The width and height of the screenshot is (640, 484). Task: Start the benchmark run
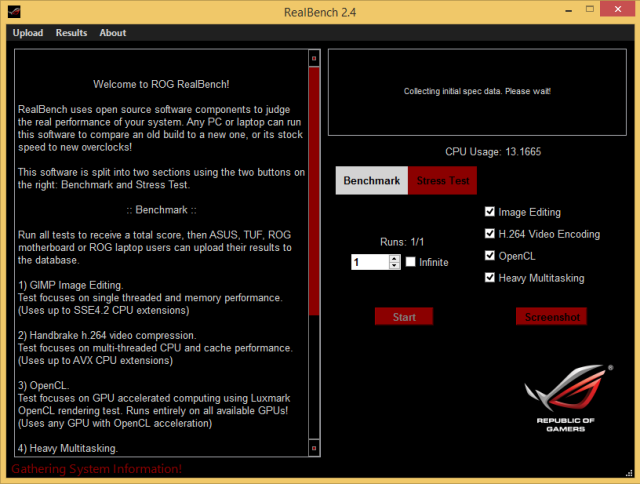click(404, 317)
